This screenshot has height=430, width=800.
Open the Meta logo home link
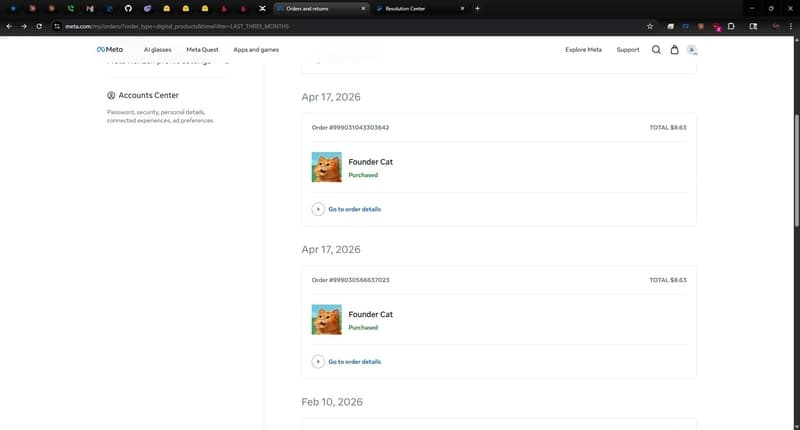pos(110,49)
